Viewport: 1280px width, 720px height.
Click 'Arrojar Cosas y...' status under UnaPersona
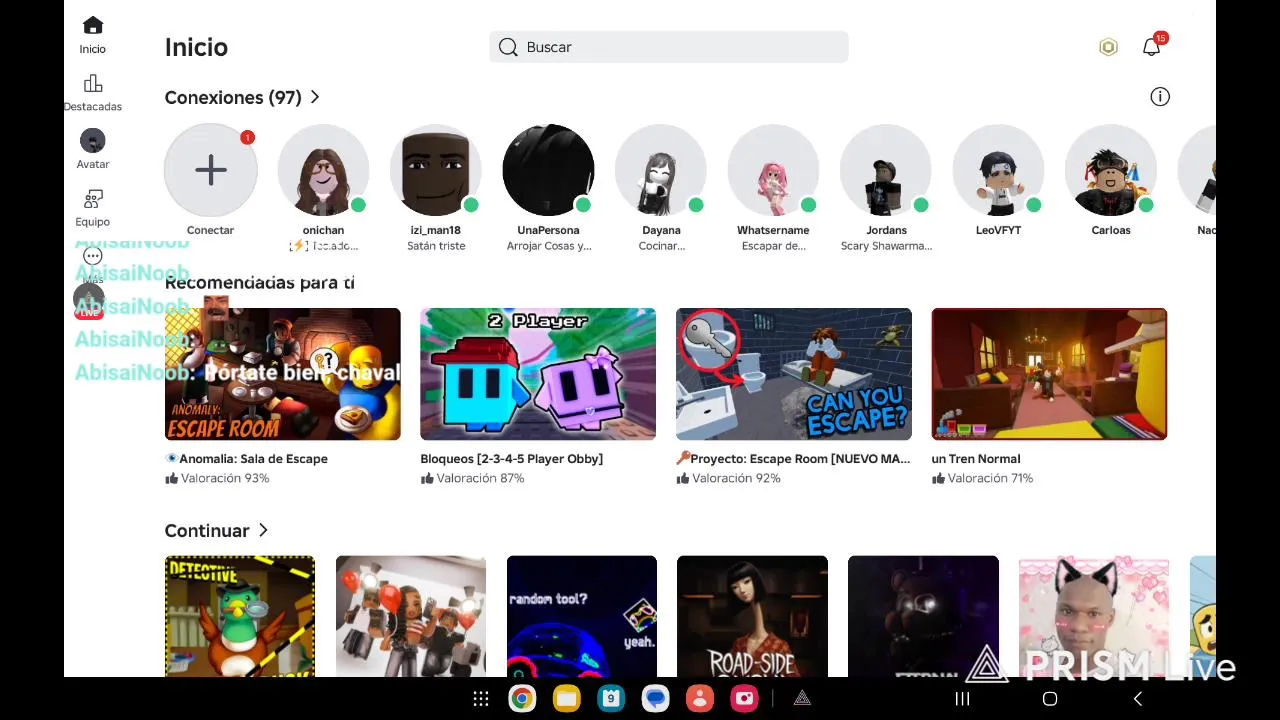coord(549,246)
